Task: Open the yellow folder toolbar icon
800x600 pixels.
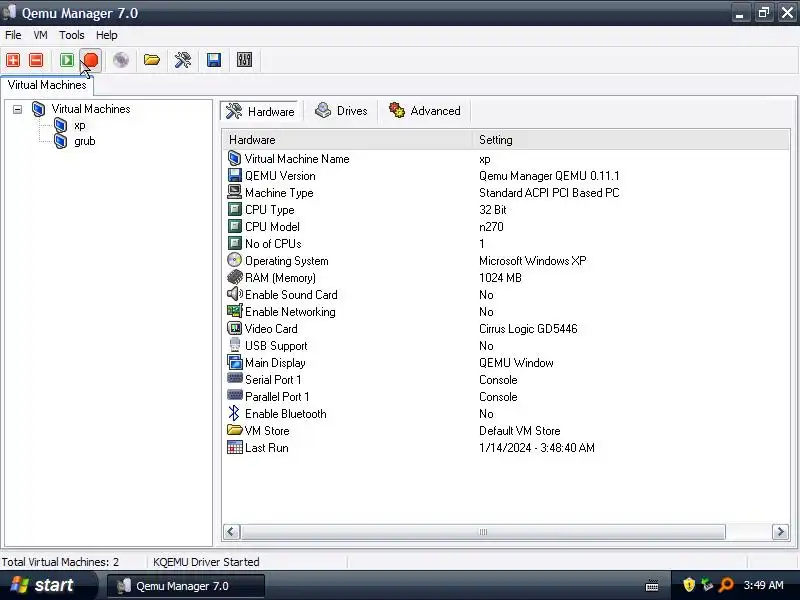Action: click(x=152, y=60)
